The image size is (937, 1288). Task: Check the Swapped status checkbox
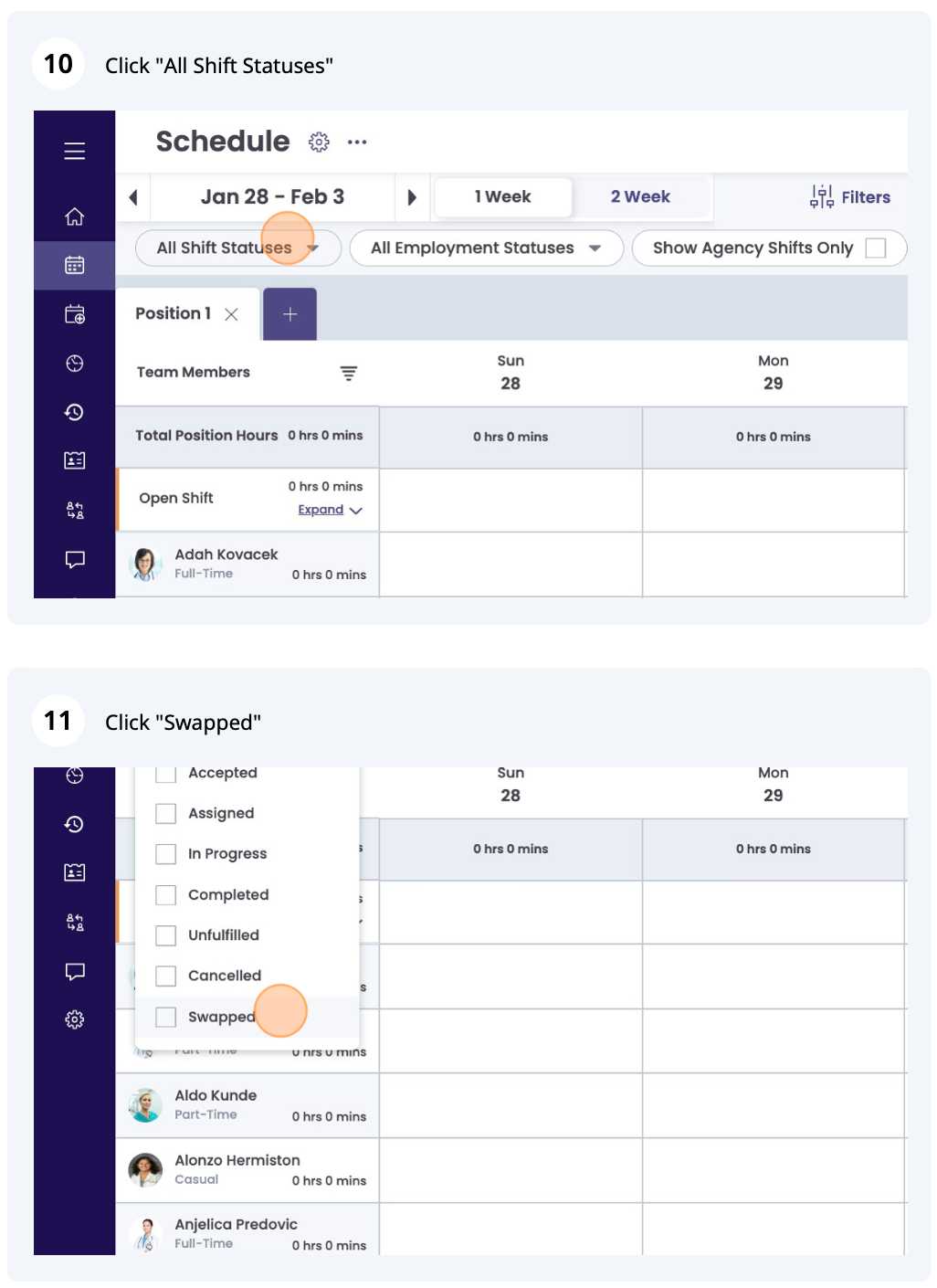165,1017
